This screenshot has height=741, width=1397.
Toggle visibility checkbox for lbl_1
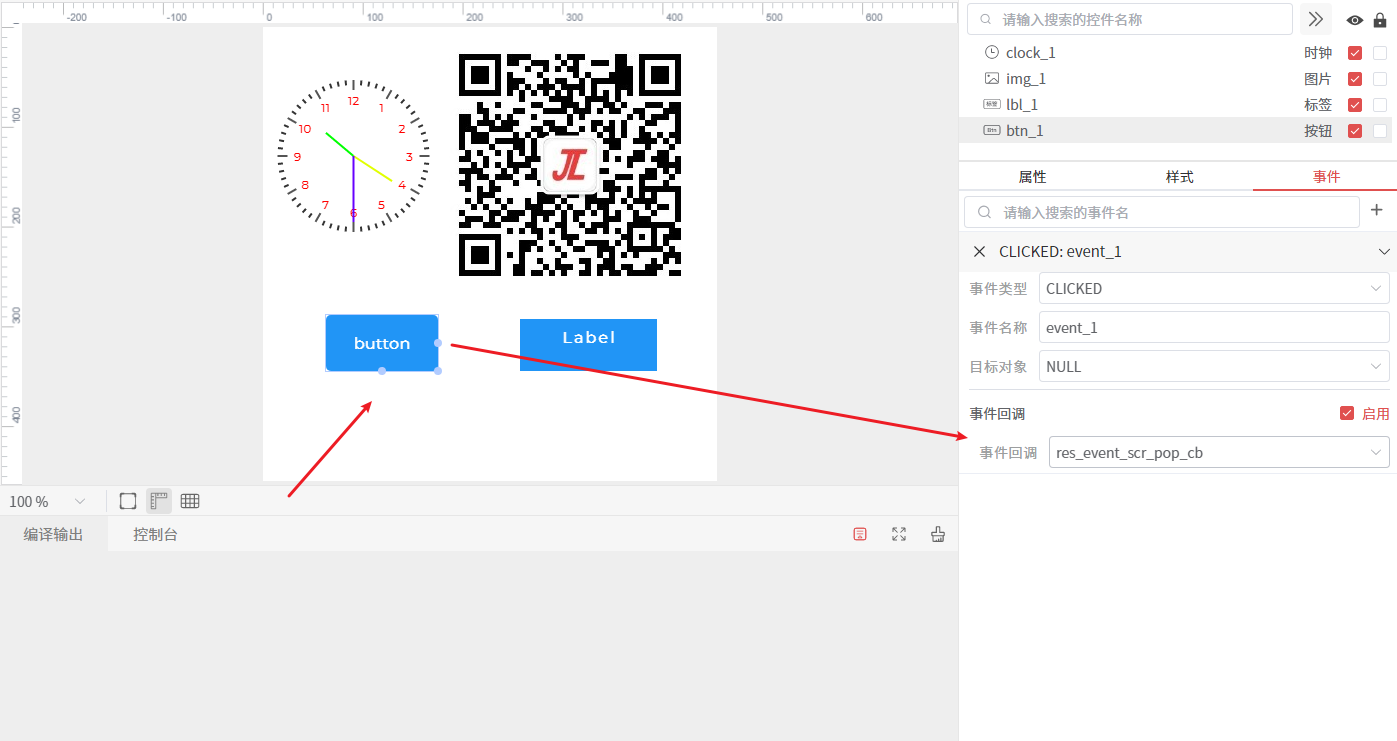(x=1355, y=105)
